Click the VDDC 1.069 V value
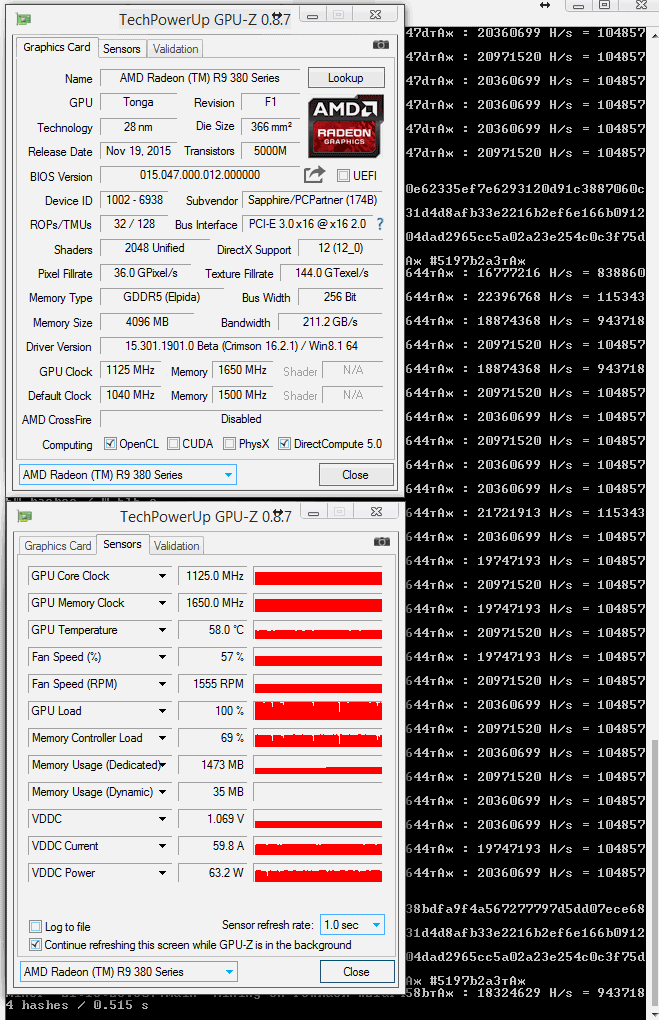 click(x=215, y=819)
